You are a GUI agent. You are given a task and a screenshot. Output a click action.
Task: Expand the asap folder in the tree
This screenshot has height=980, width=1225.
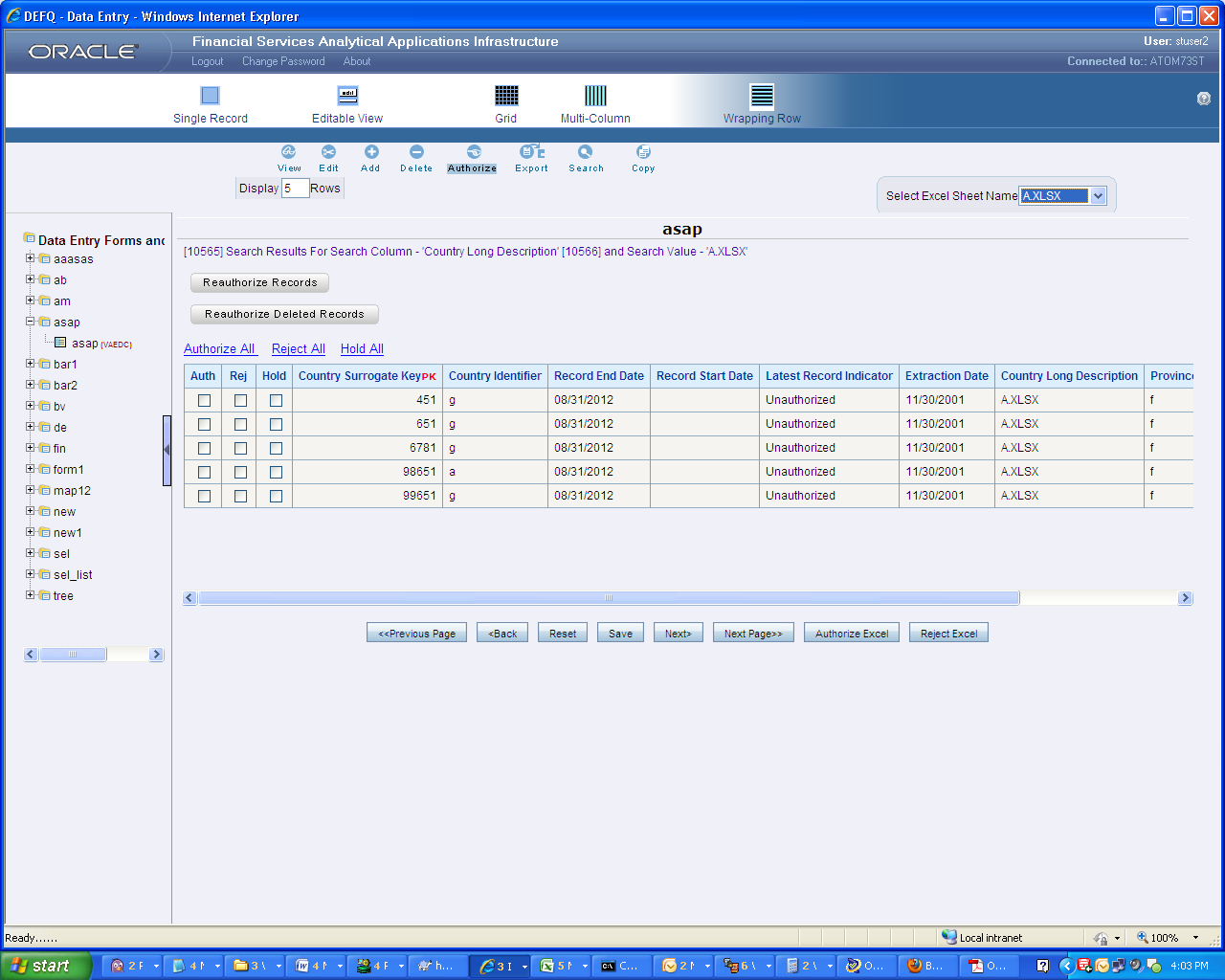(30, 322)
